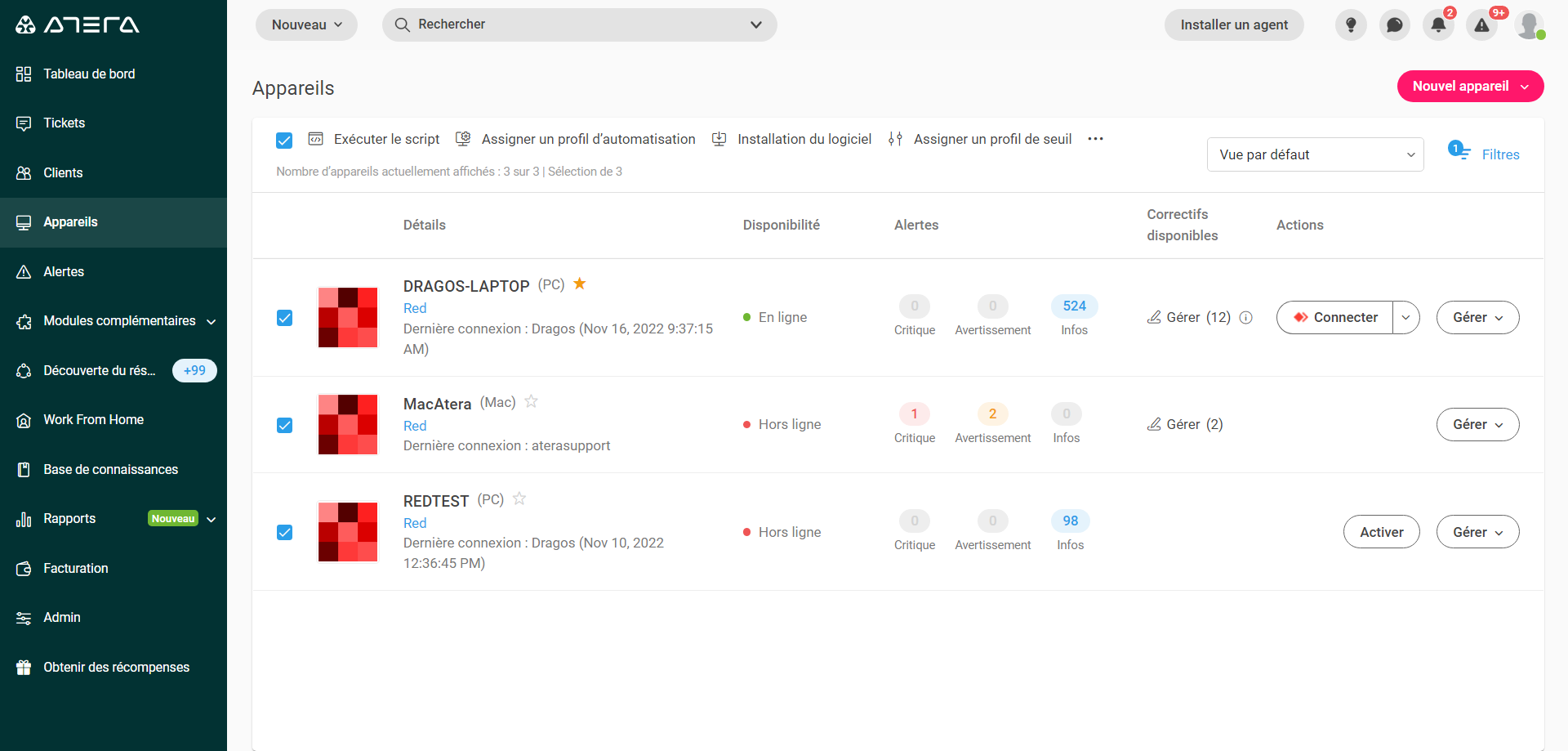1568x751 pixels.
Task: Open the MacAtera device name
Action: [437, 404]
